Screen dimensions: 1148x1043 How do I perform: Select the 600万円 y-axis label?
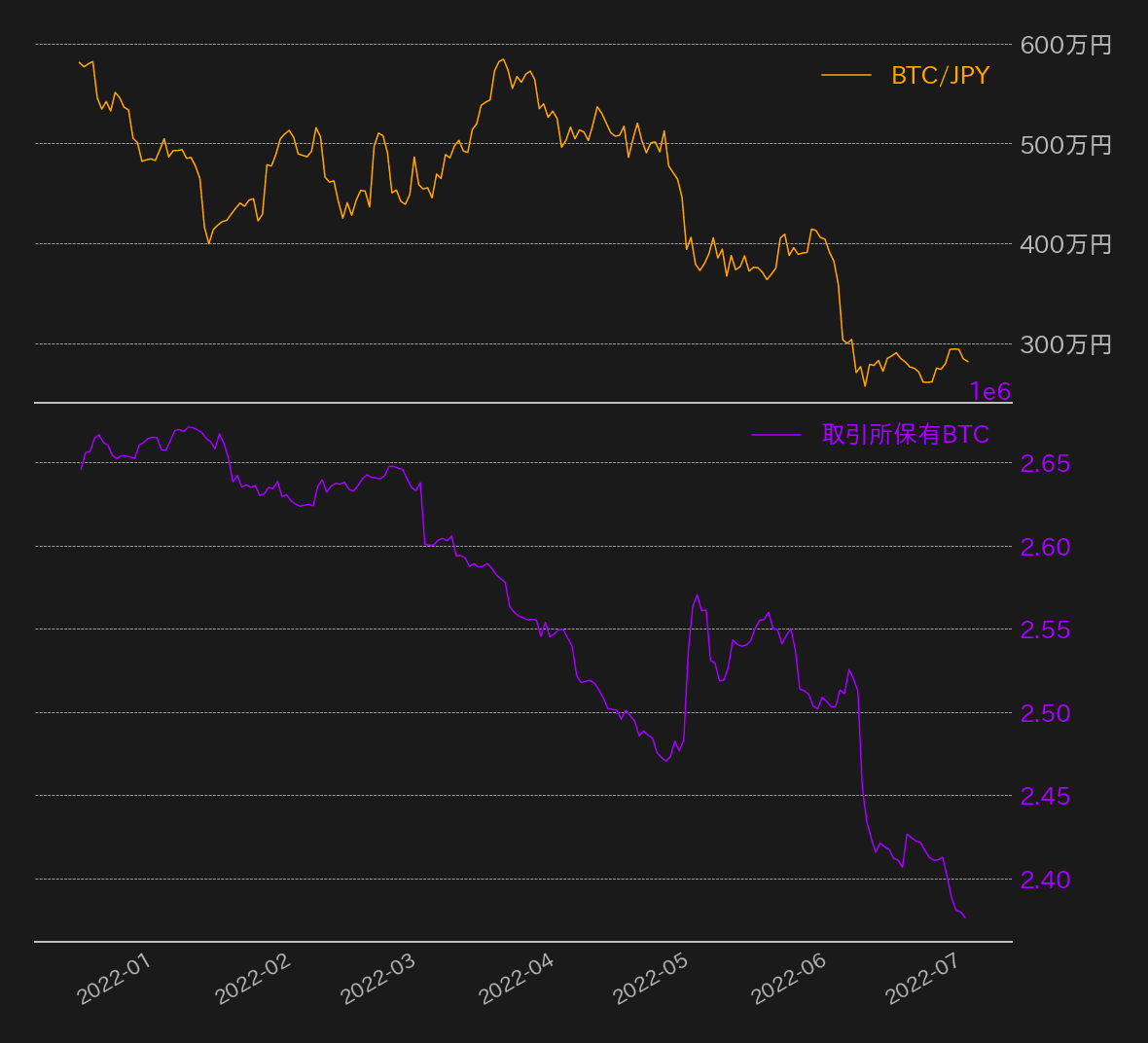[x=1065, y=45]
